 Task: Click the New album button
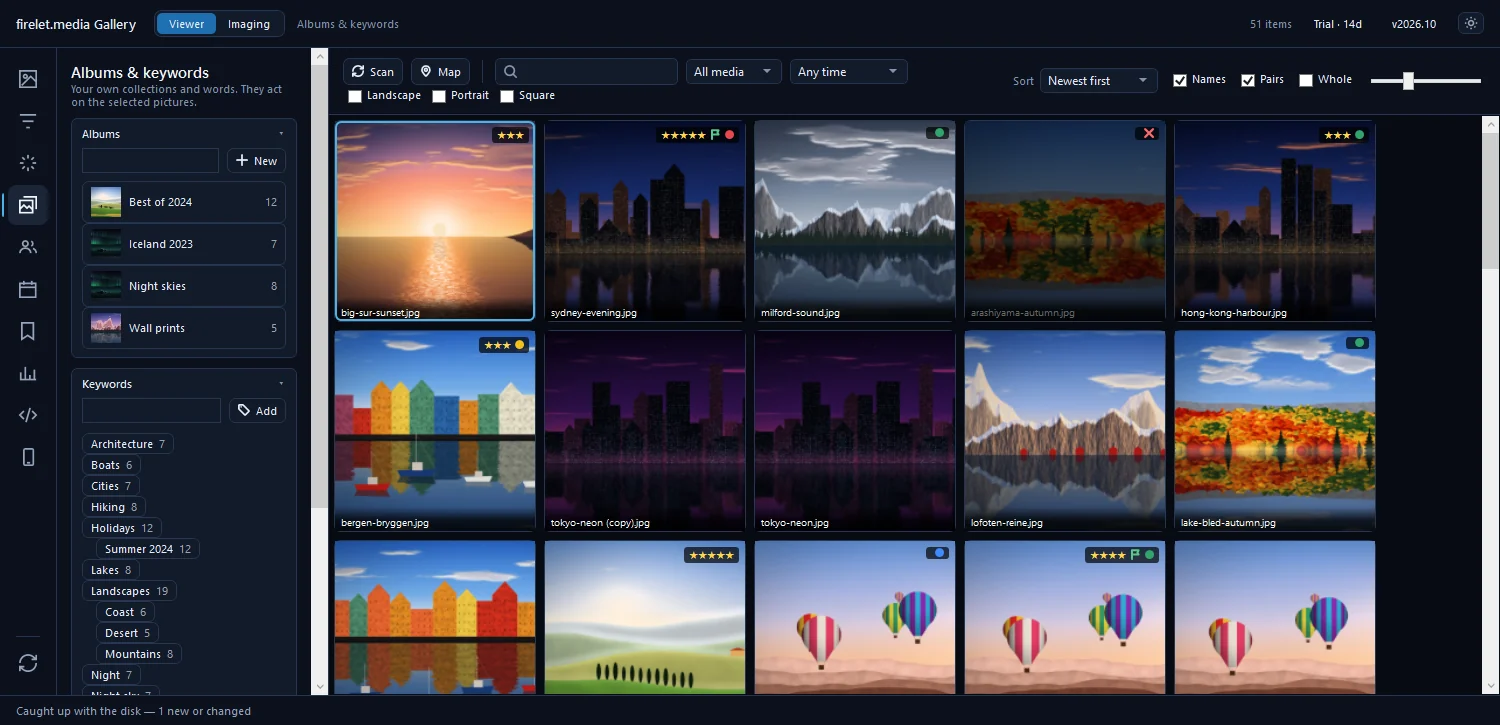tap(256, 161)
